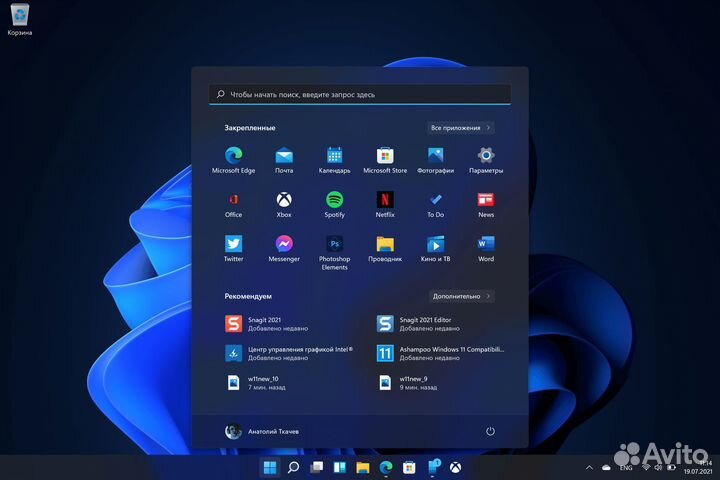Launch Photoshop Elements
Viewport: 720px width, 480px height.
pyautogui.click(x=334, y=253)
